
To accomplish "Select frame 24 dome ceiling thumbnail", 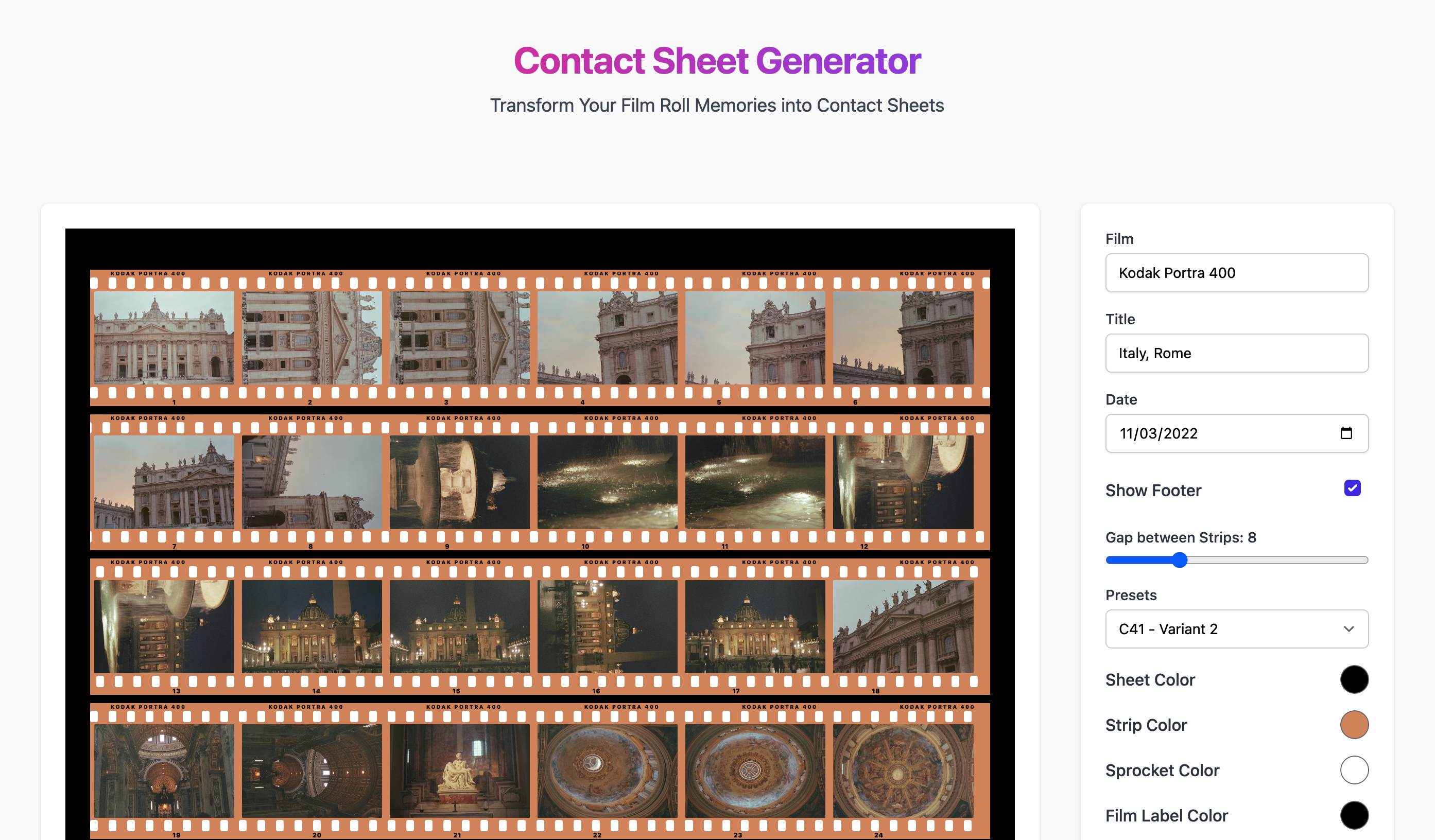I will click(x=903, y=771).
